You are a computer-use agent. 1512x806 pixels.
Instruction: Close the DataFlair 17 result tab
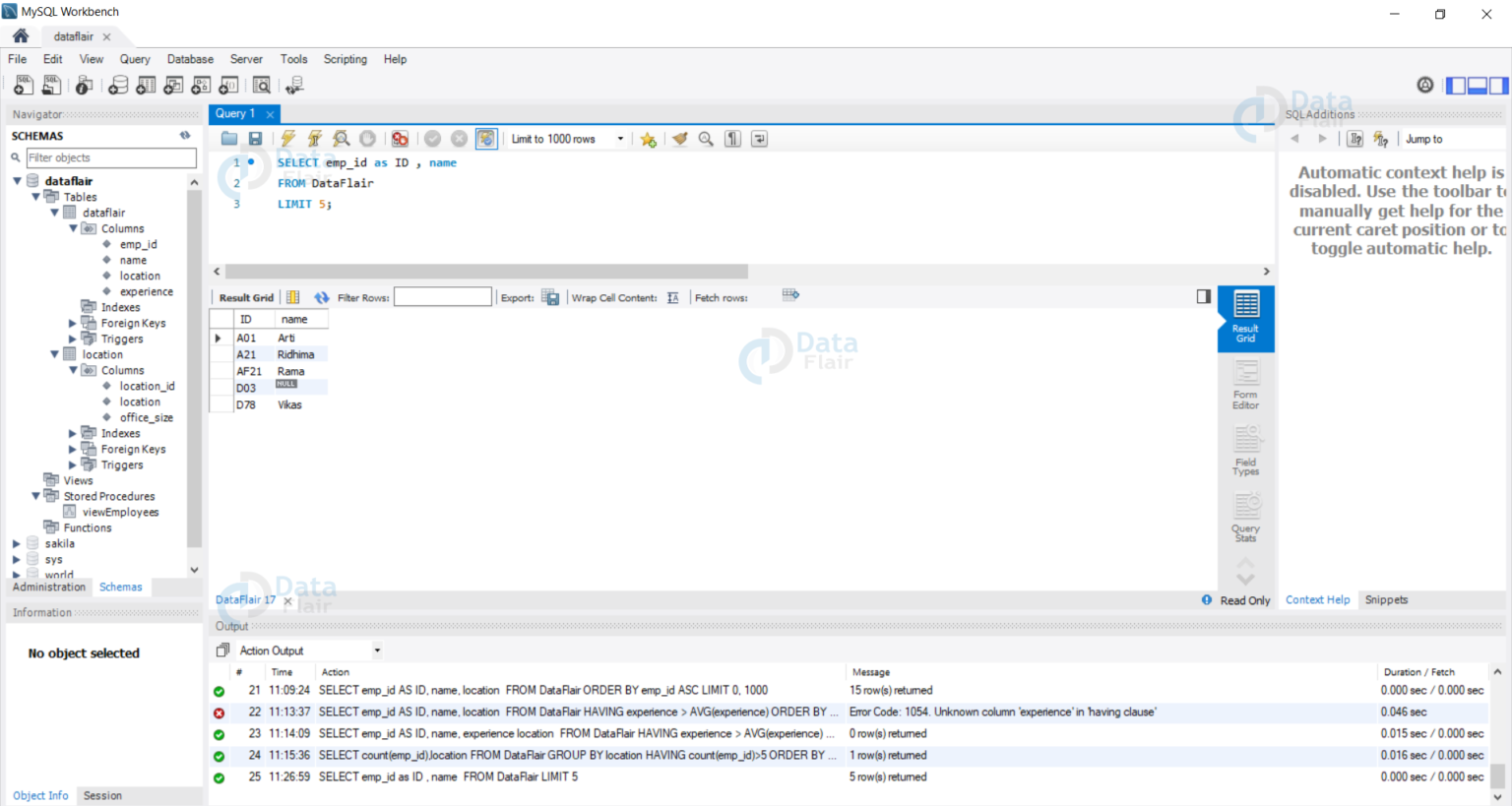287,600
